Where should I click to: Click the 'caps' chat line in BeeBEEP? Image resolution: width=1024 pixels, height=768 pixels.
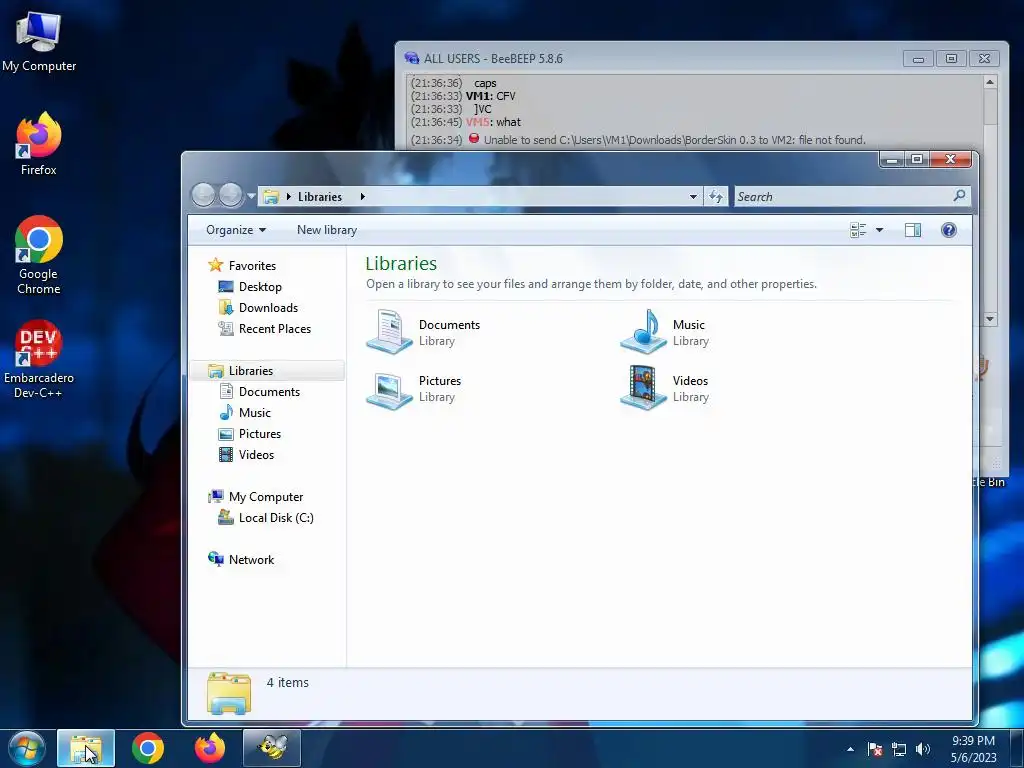pos(485,83)
